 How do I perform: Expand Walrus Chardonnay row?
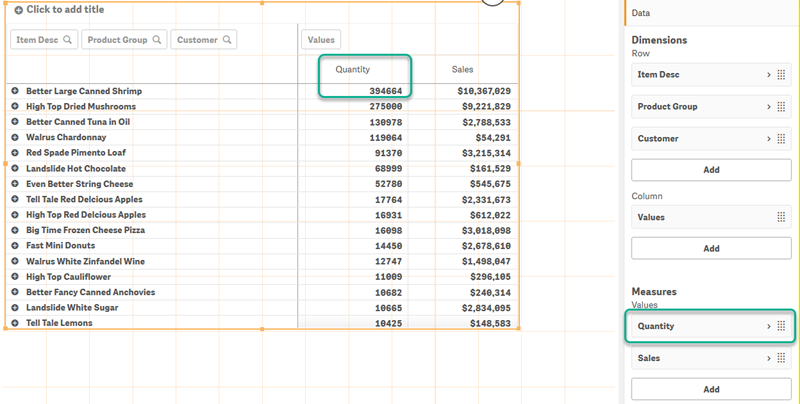point(15,137)
